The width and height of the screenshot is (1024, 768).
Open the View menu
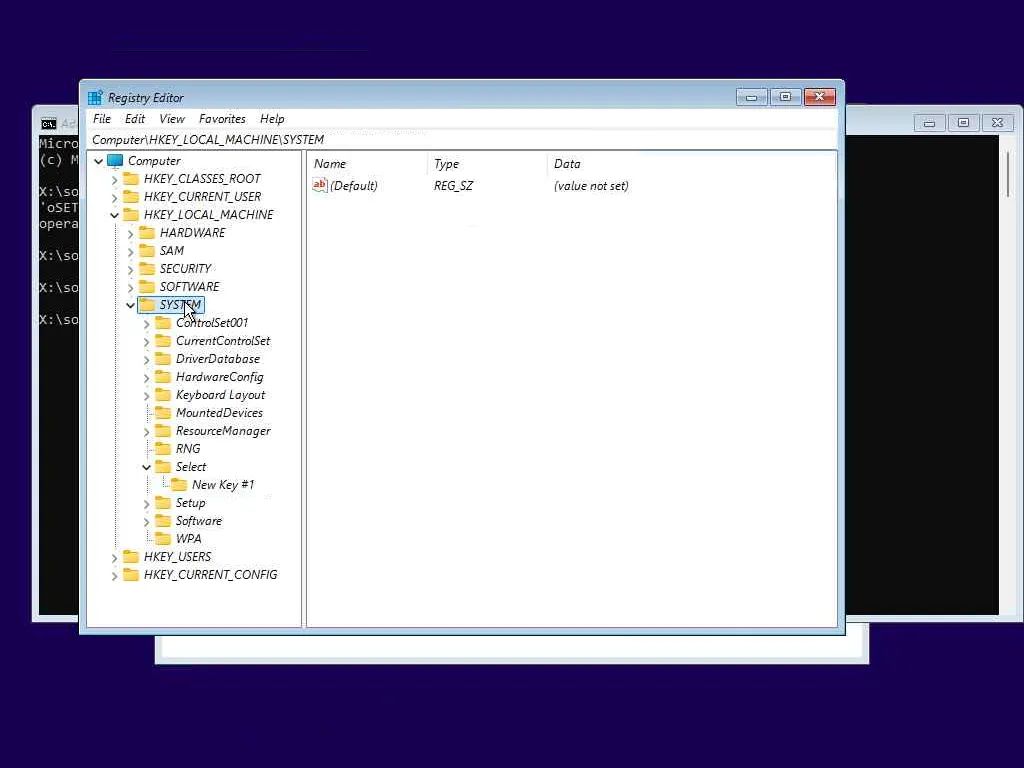[172, 119]
